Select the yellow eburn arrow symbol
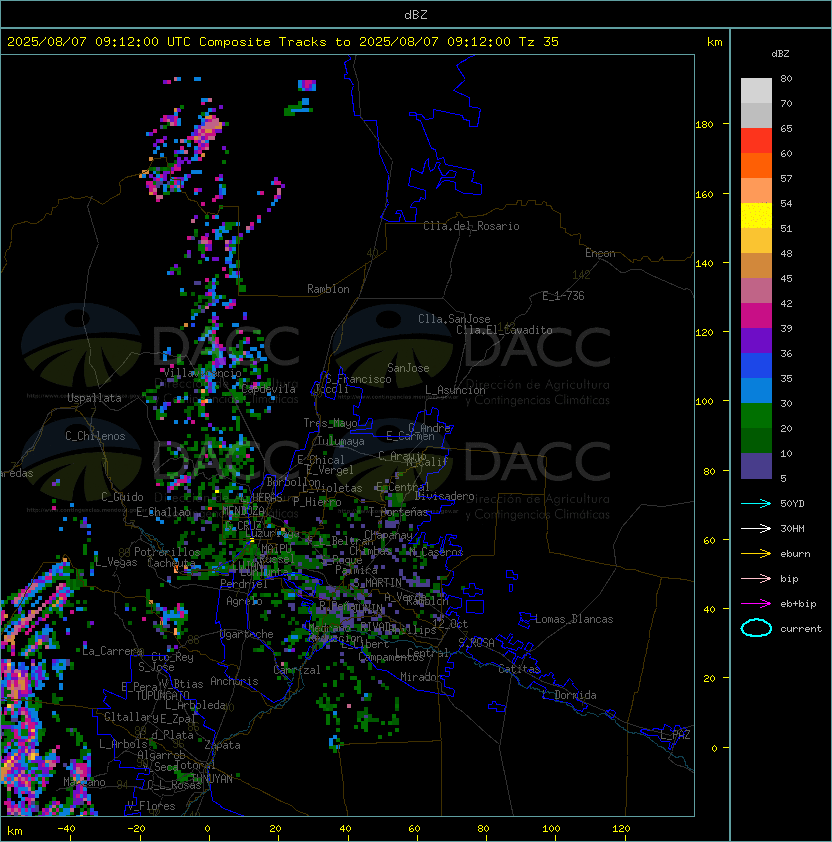This screenshot has width=832, height=842. click(x=756, y=554)
